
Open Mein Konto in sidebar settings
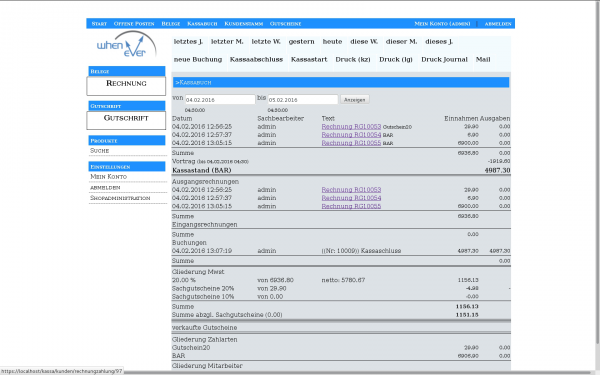click(109, 177)
